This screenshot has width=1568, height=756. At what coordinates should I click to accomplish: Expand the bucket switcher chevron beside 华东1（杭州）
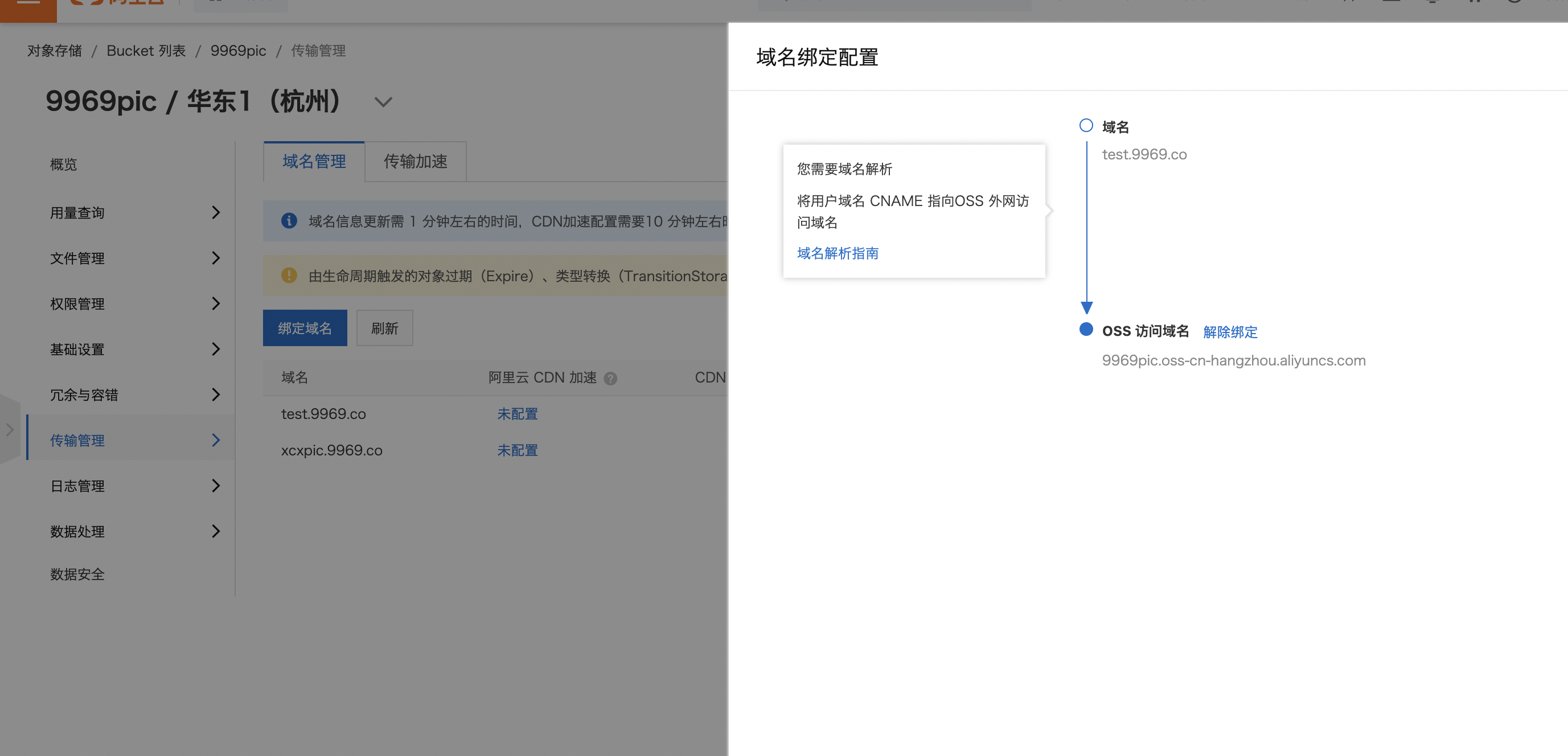pos(383,102)
